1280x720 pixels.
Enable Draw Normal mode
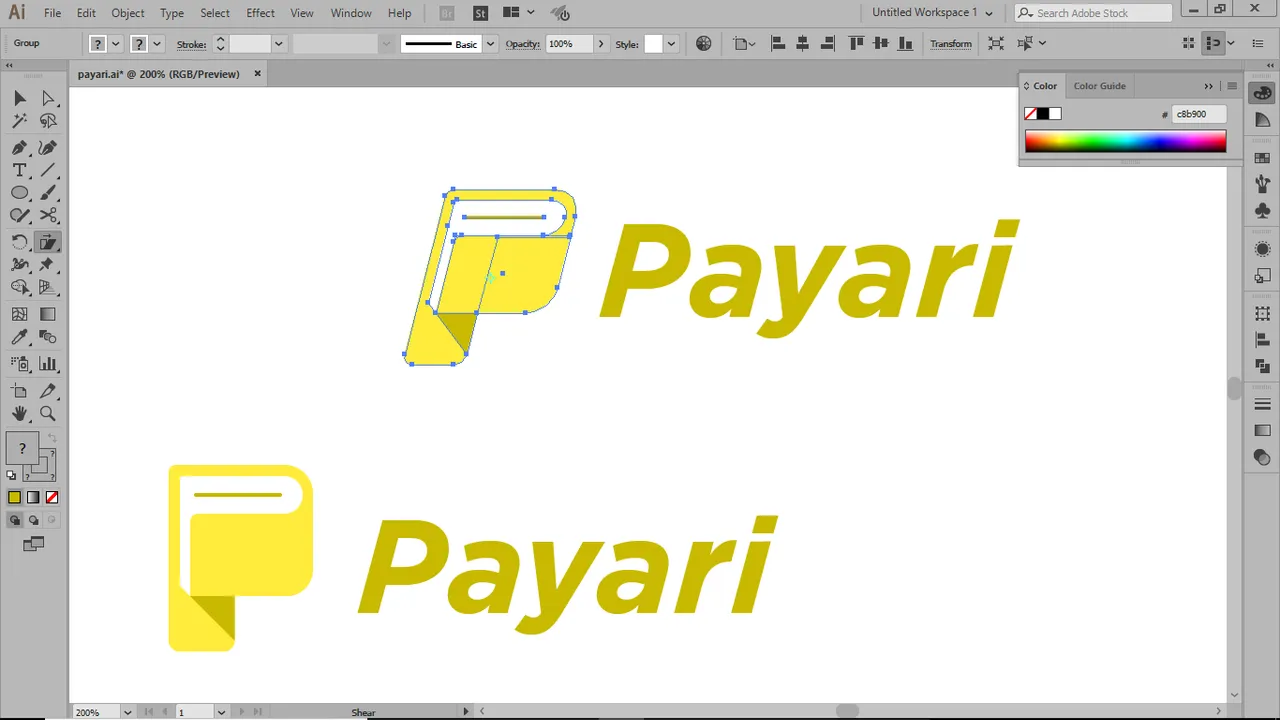[x=14, y=520]
